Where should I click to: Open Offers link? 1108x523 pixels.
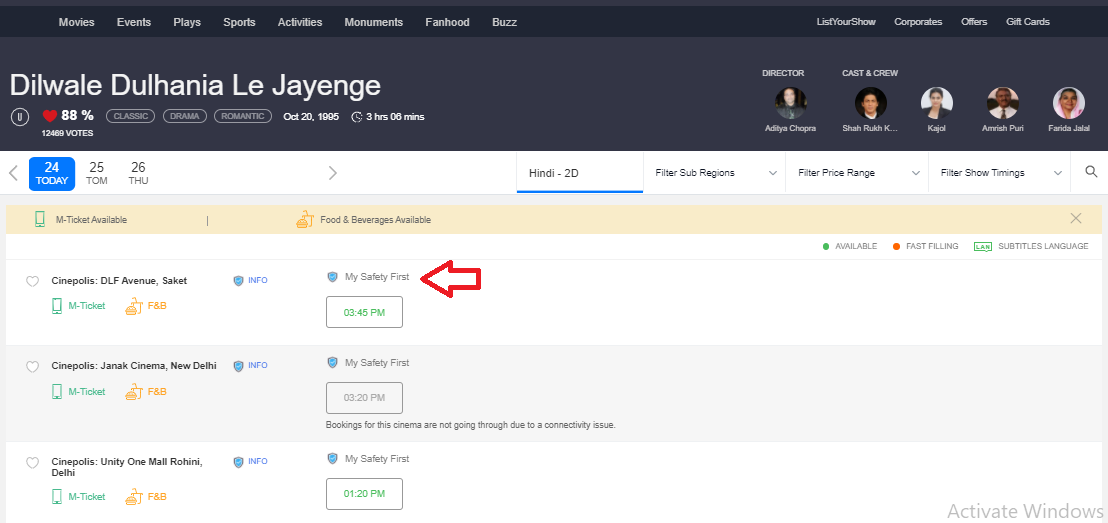(x=974, y=22)
